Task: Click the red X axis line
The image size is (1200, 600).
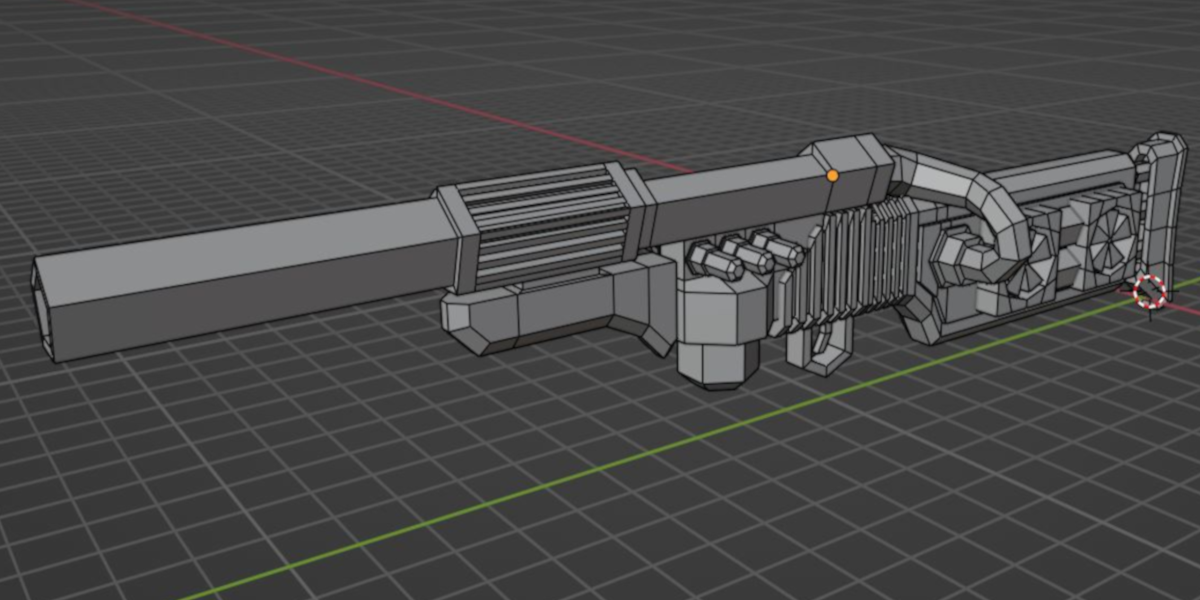Action: click(400, 88)
